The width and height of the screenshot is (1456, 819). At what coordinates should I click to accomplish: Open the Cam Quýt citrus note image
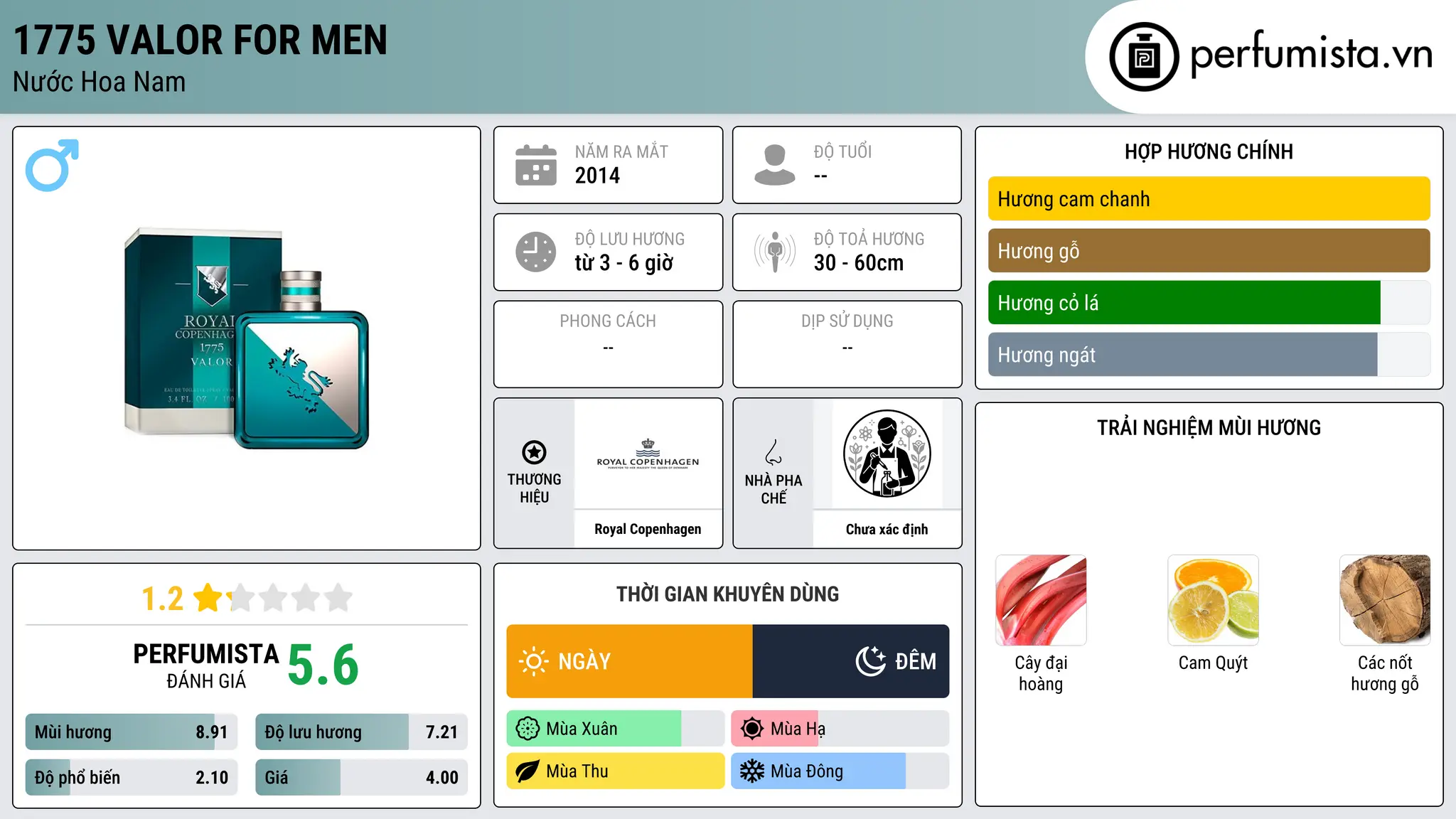[1213, 600]
